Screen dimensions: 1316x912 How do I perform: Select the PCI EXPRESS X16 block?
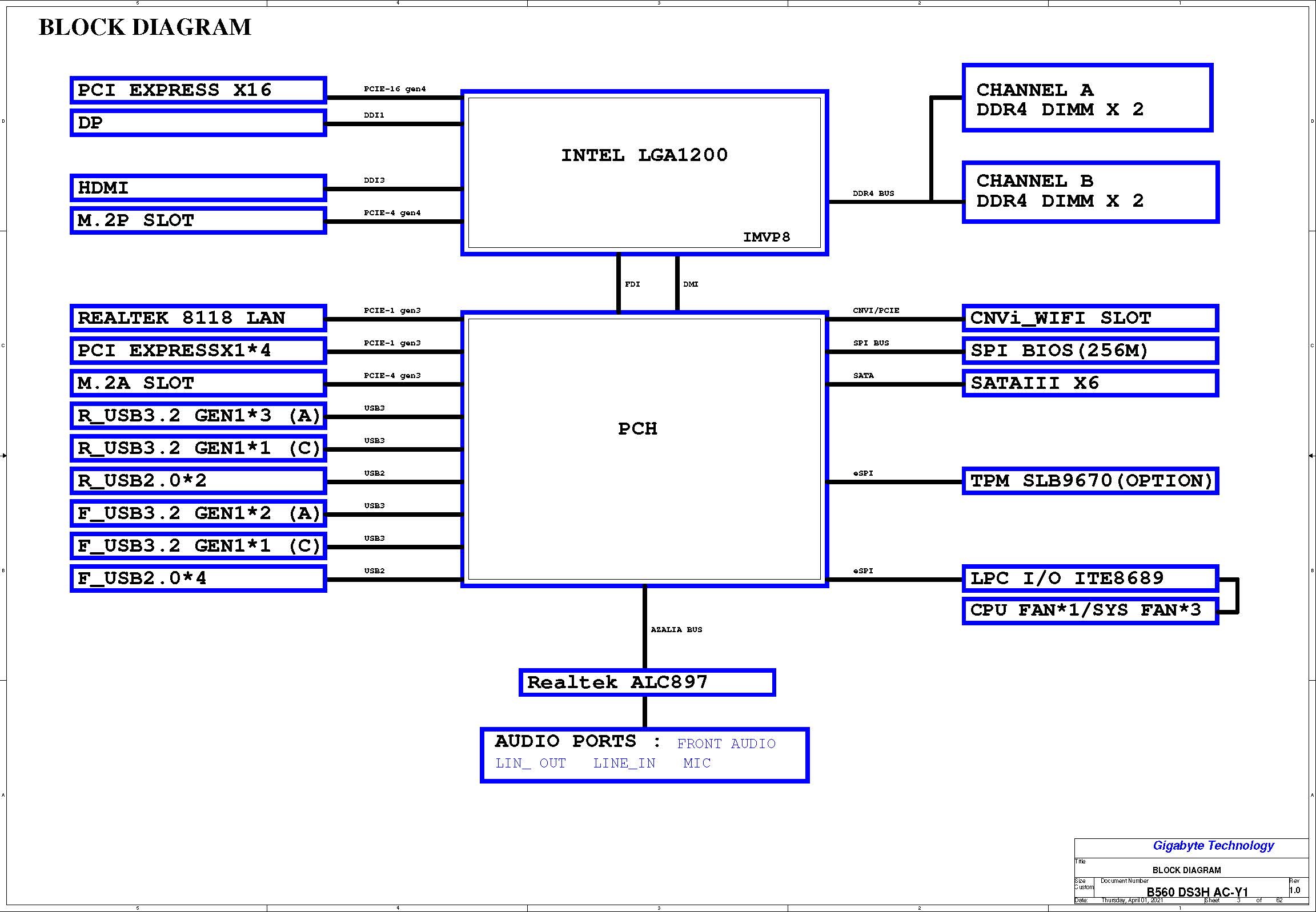198,90
